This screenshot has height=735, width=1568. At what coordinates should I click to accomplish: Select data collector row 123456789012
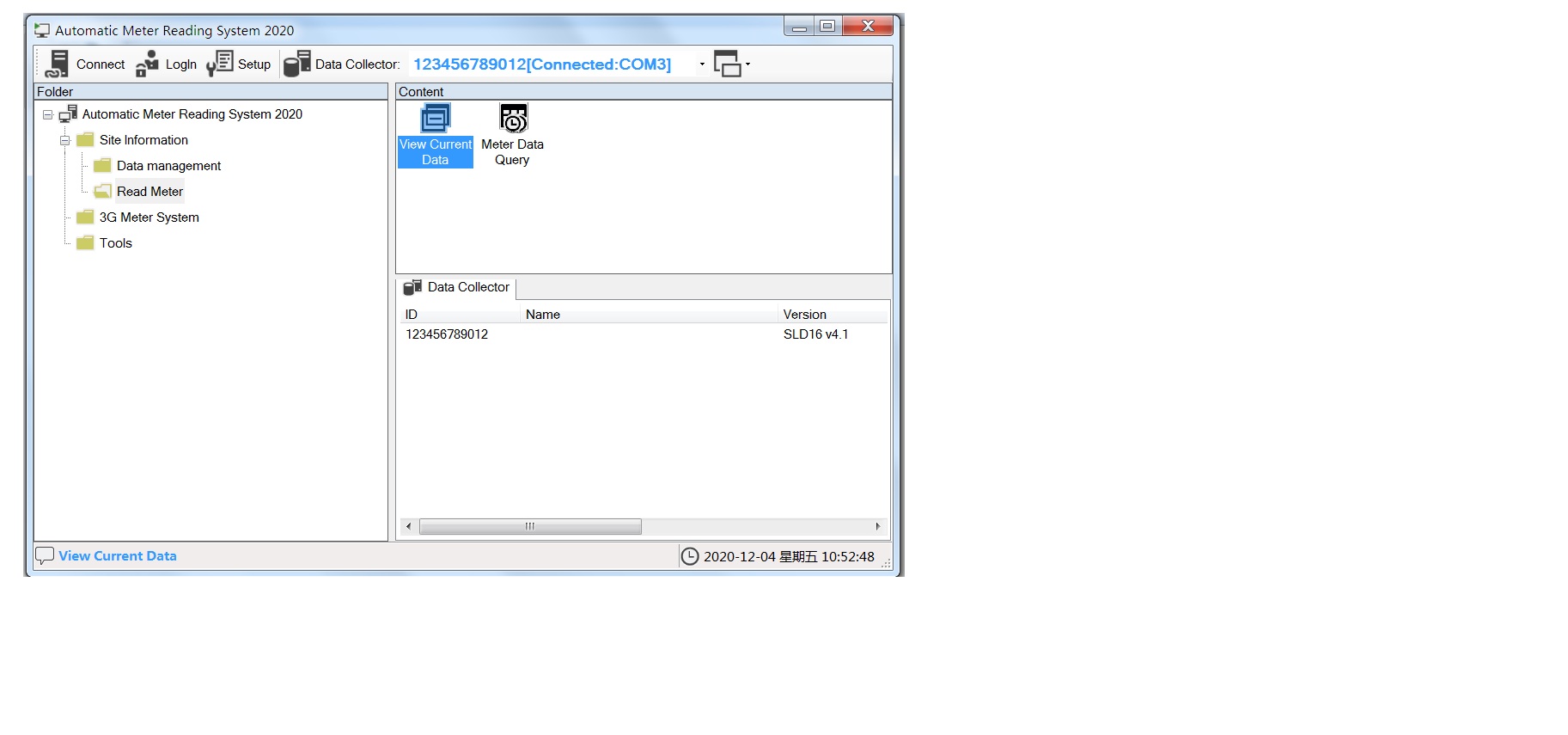[x=447, y=334]
